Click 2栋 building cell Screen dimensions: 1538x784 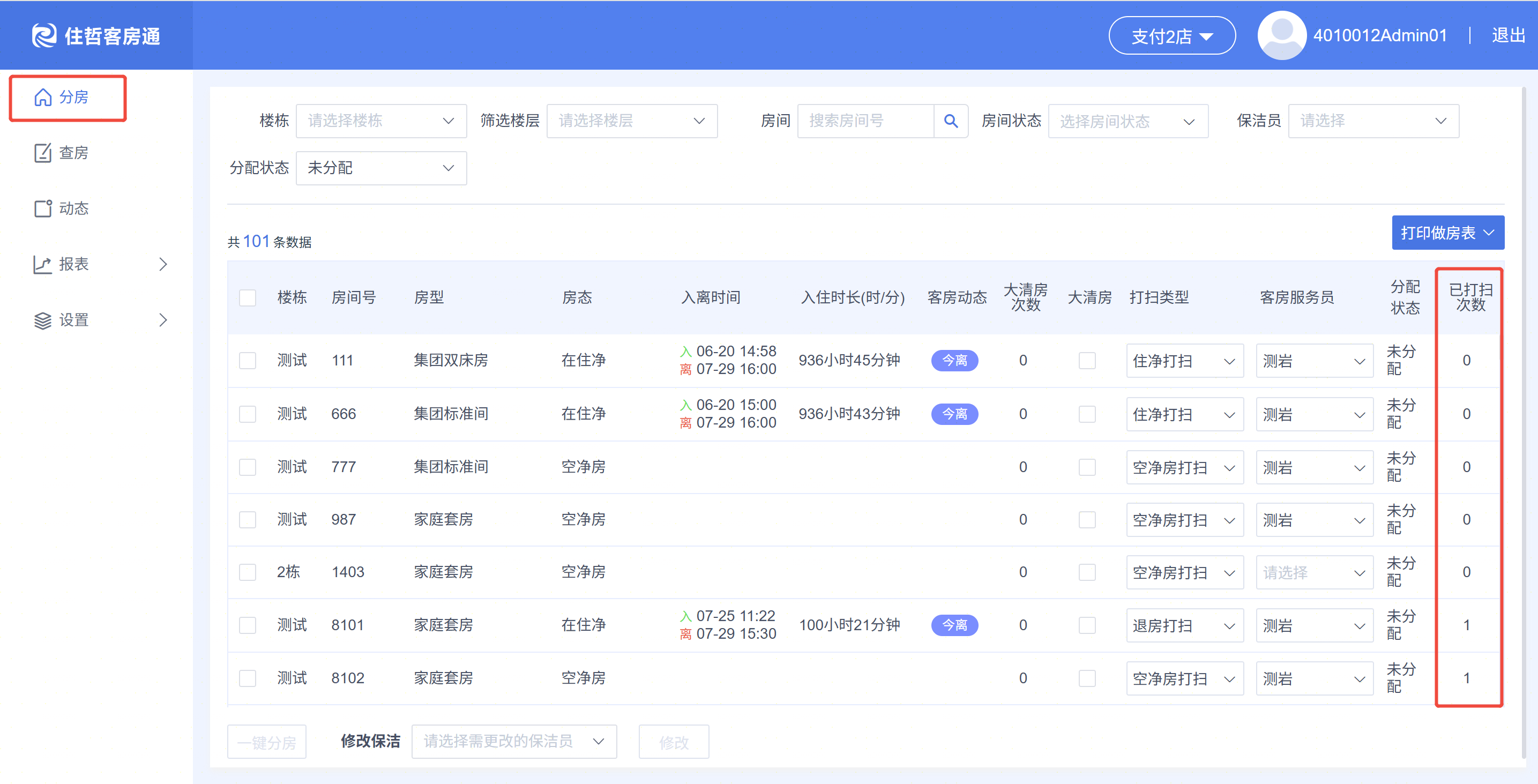click(288, 572)
